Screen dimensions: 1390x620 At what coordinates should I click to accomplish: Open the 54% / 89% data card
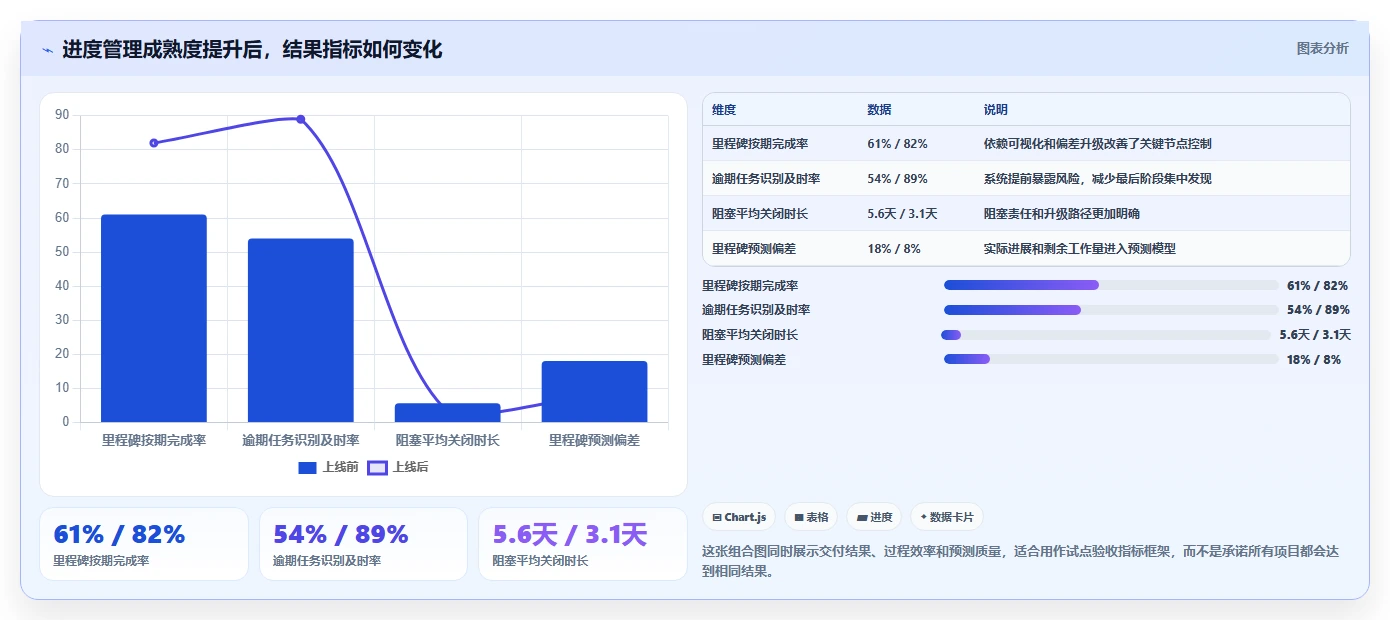(x=363, y=544)
